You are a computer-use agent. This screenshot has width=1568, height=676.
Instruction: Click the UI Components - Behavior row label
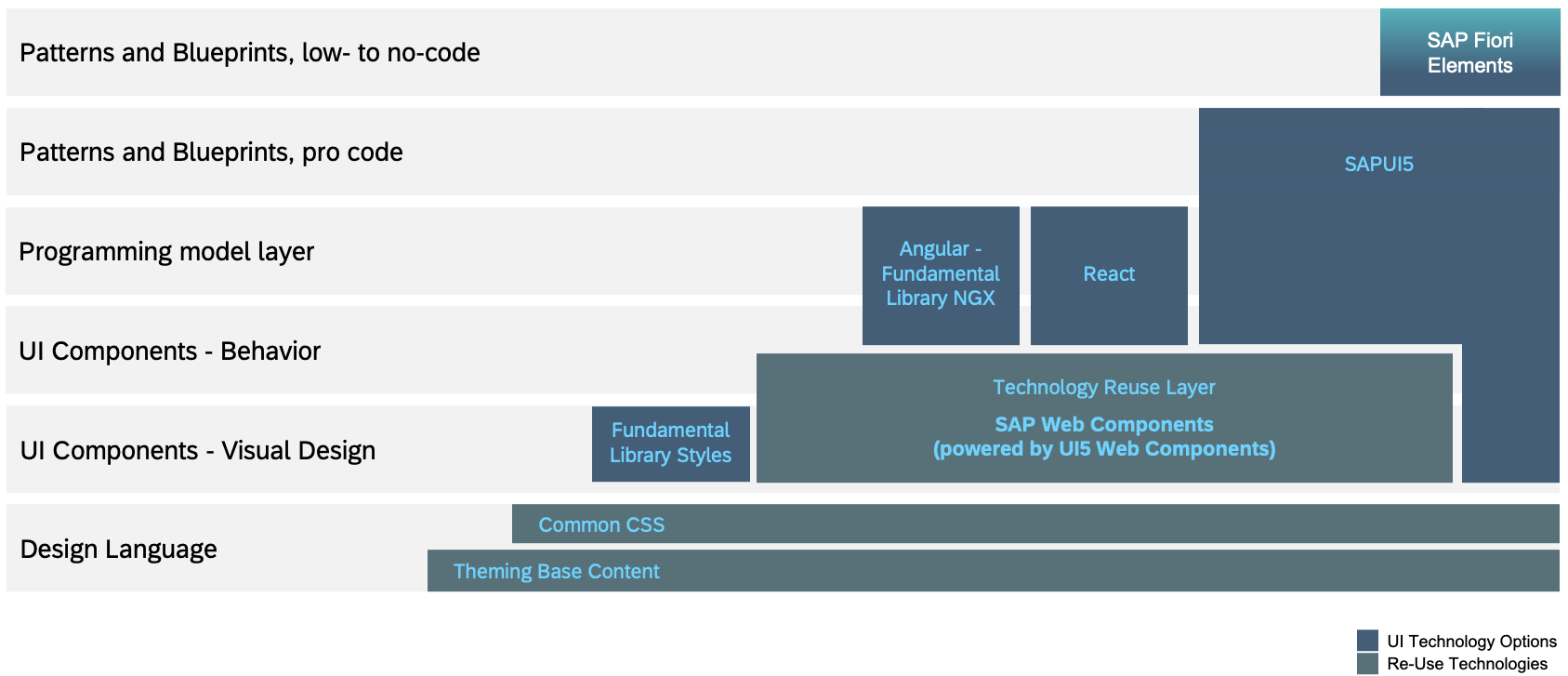pyautogui.click(x=169, y=351)
